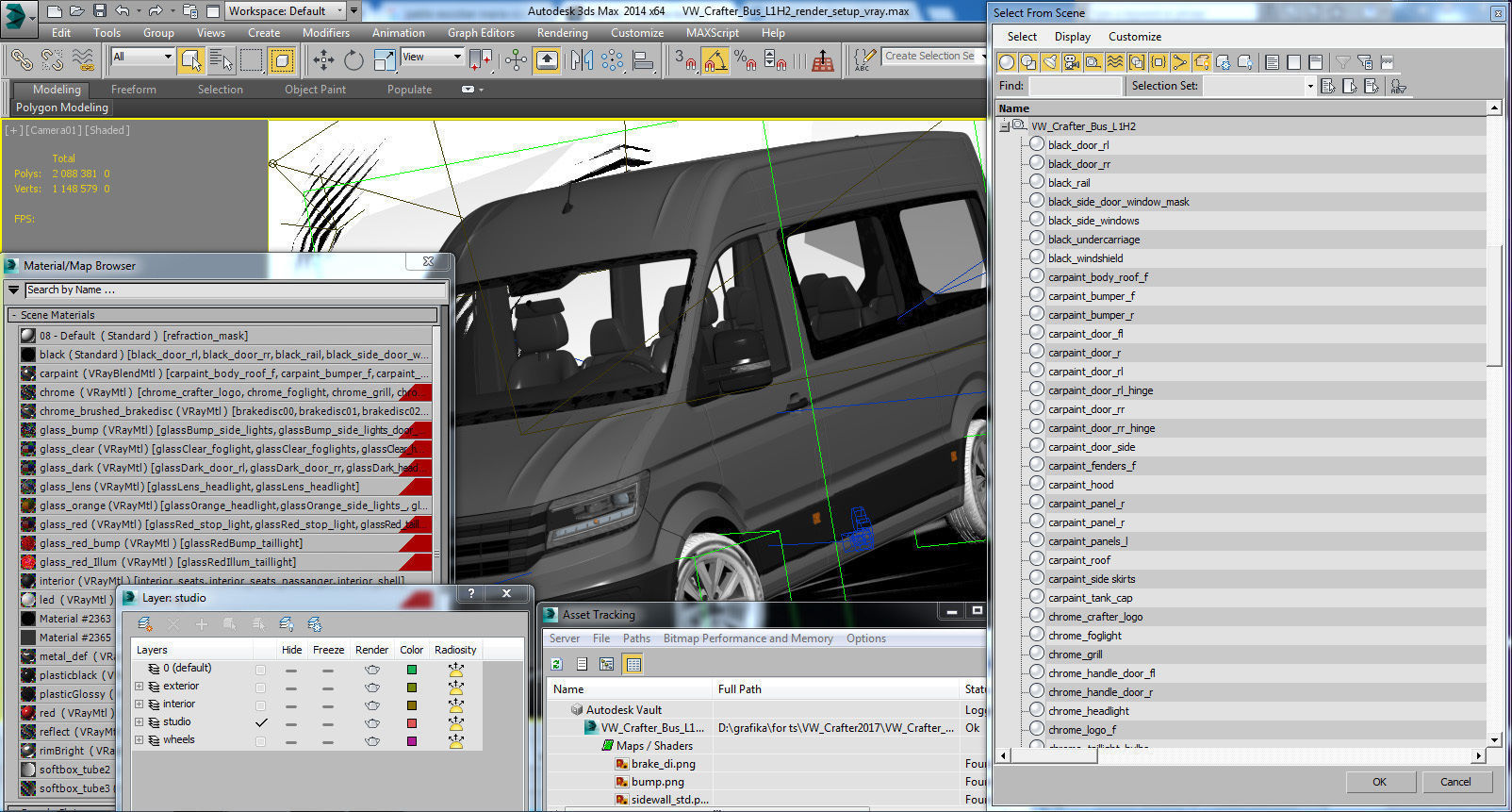Viewport: 1512px width, 812px height.
Task: Open the Select by Name tool
Action: (x=222, y=60)
